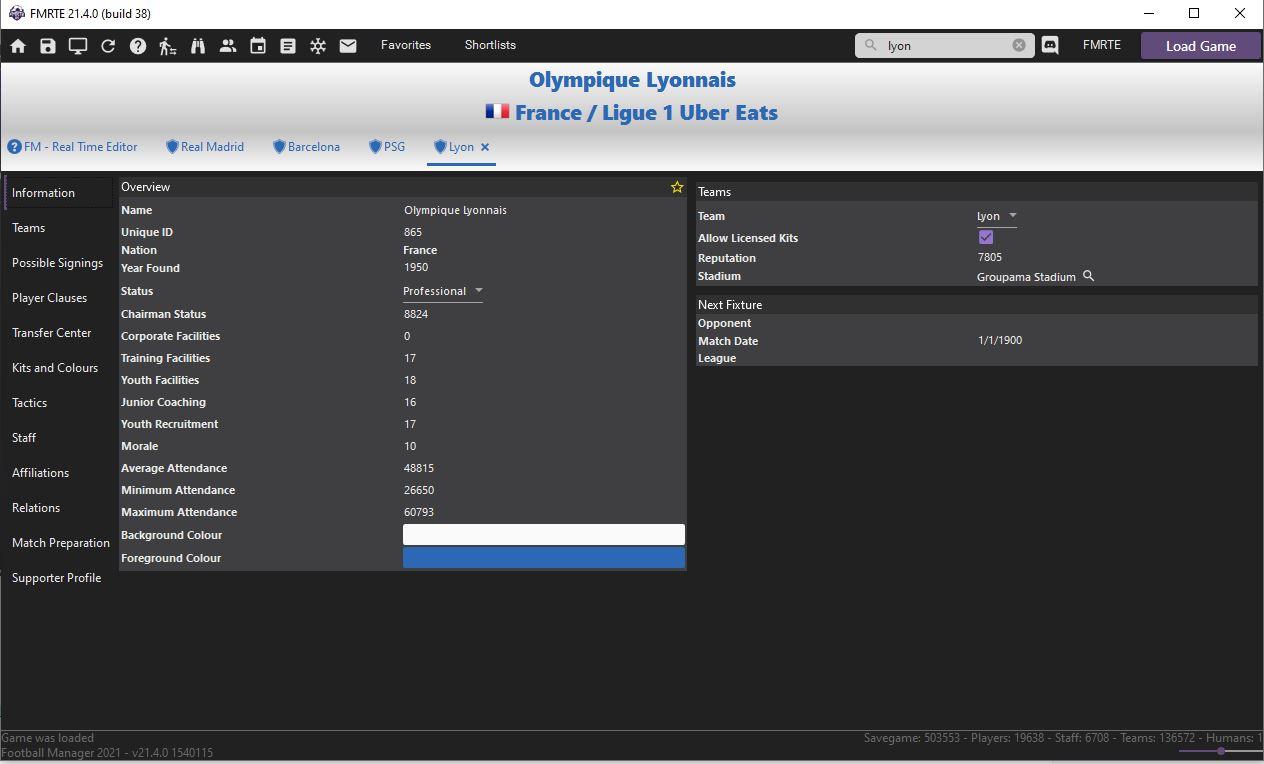Image resolution: width=1264 pixels, height=764 pixels.
Task: Adjust the zoom slider in status bar
Action: 1220,751
